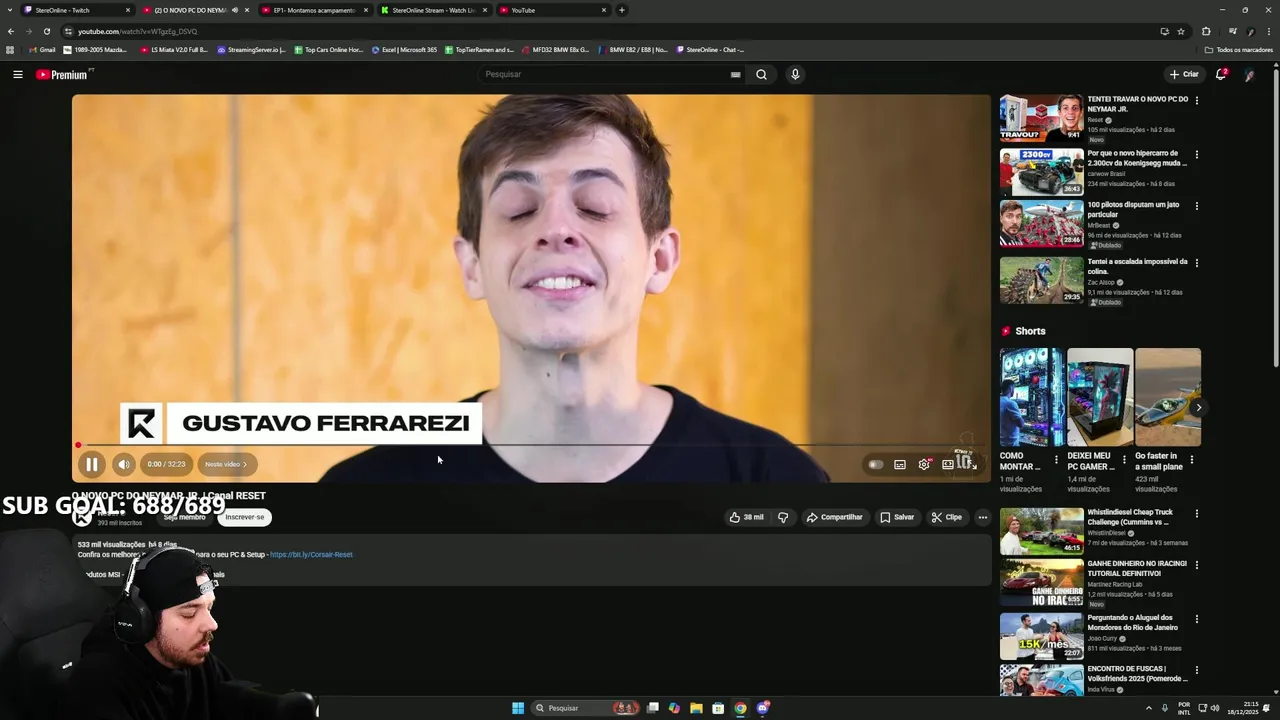This screenshot has height=720, width=1280.
Task: Dislike the video with thumbs-down
Action: pyautogui.click(x=783, y=517)
